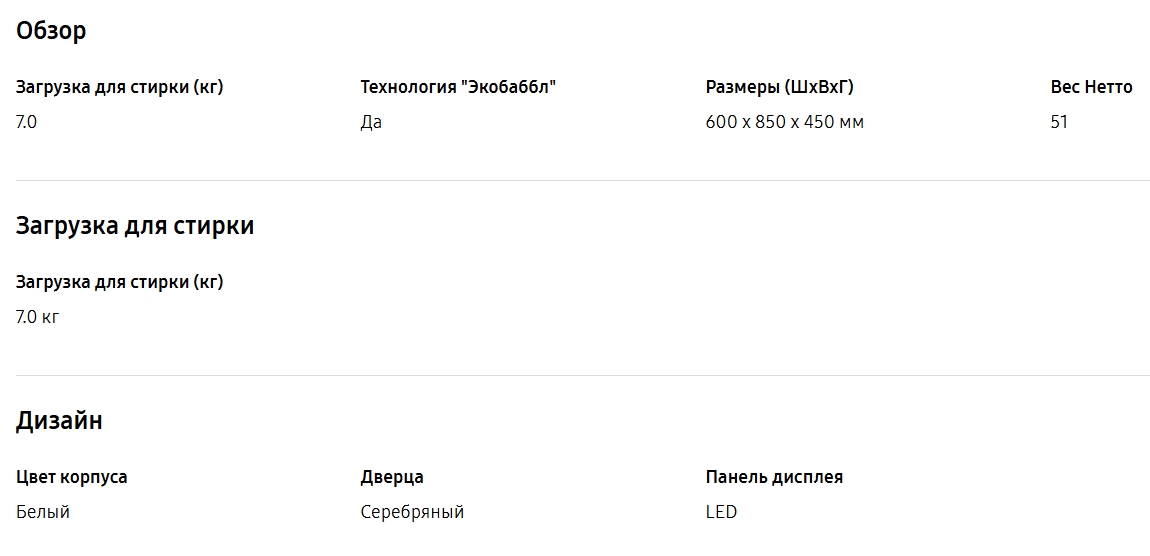Select the "Вес Нетто" label
This screenshot has width=1150, height=556.
[1091, 87]
